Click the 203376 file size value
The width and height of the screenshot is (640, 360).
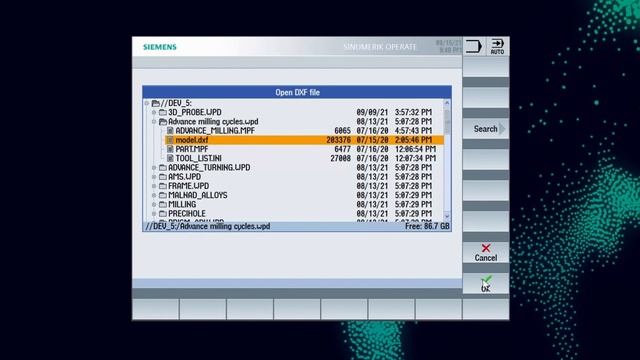coord(338,140)
